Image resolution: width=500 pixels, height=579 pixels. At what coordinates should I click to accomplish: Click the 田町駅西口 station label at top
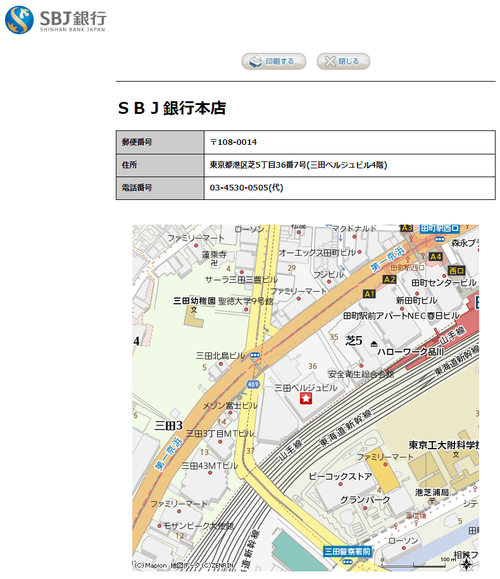point(440,228)
